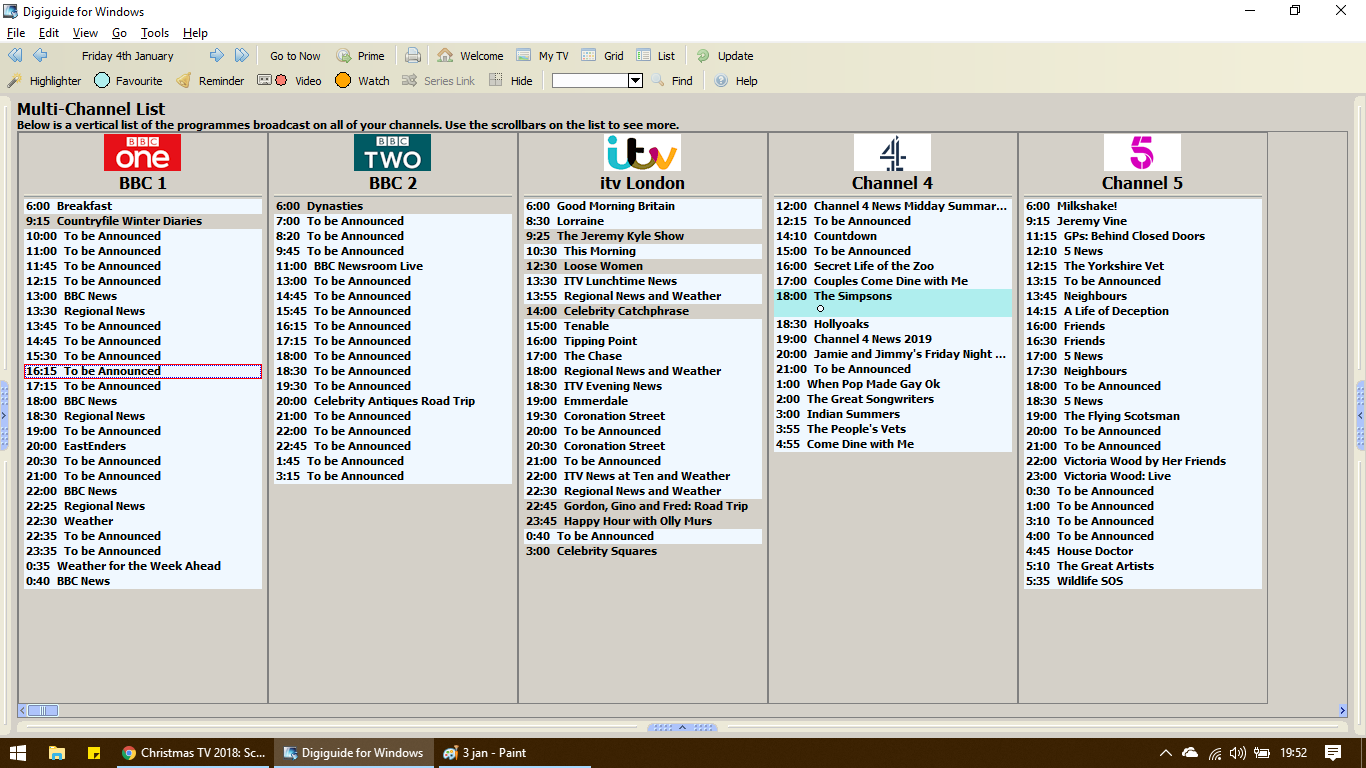Switch to the List view
Image resolution: width=1366 pixels, height=768 pixels.
click(x=655, y=56)
